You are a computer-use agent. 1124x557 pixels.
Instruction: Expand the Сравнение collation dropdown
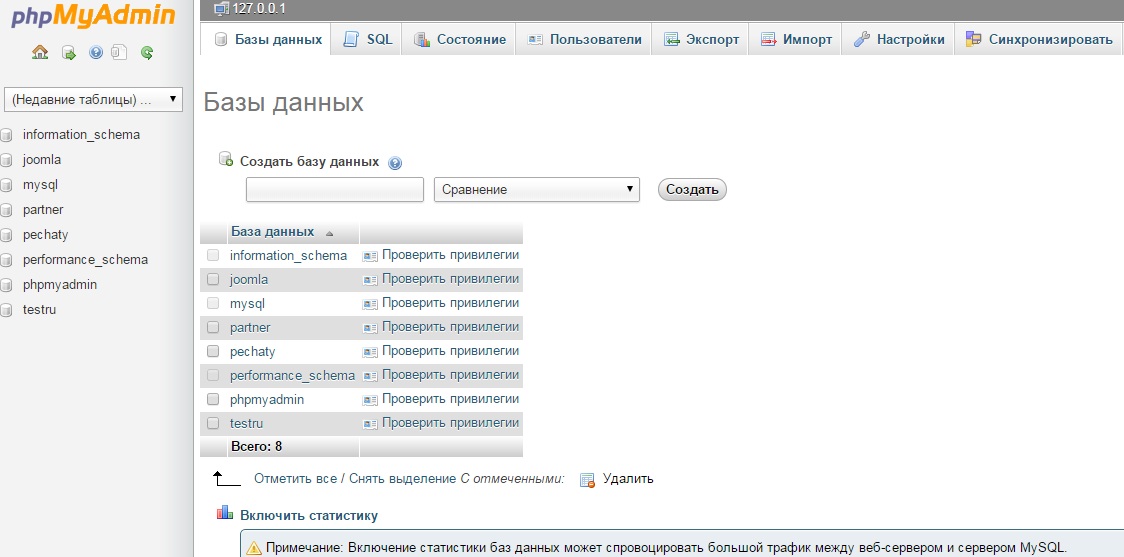click(x=536, y=190)
